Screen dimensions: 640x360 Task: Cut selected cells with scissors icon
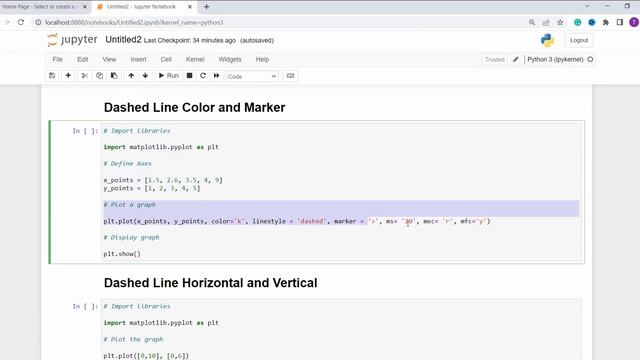84,76
